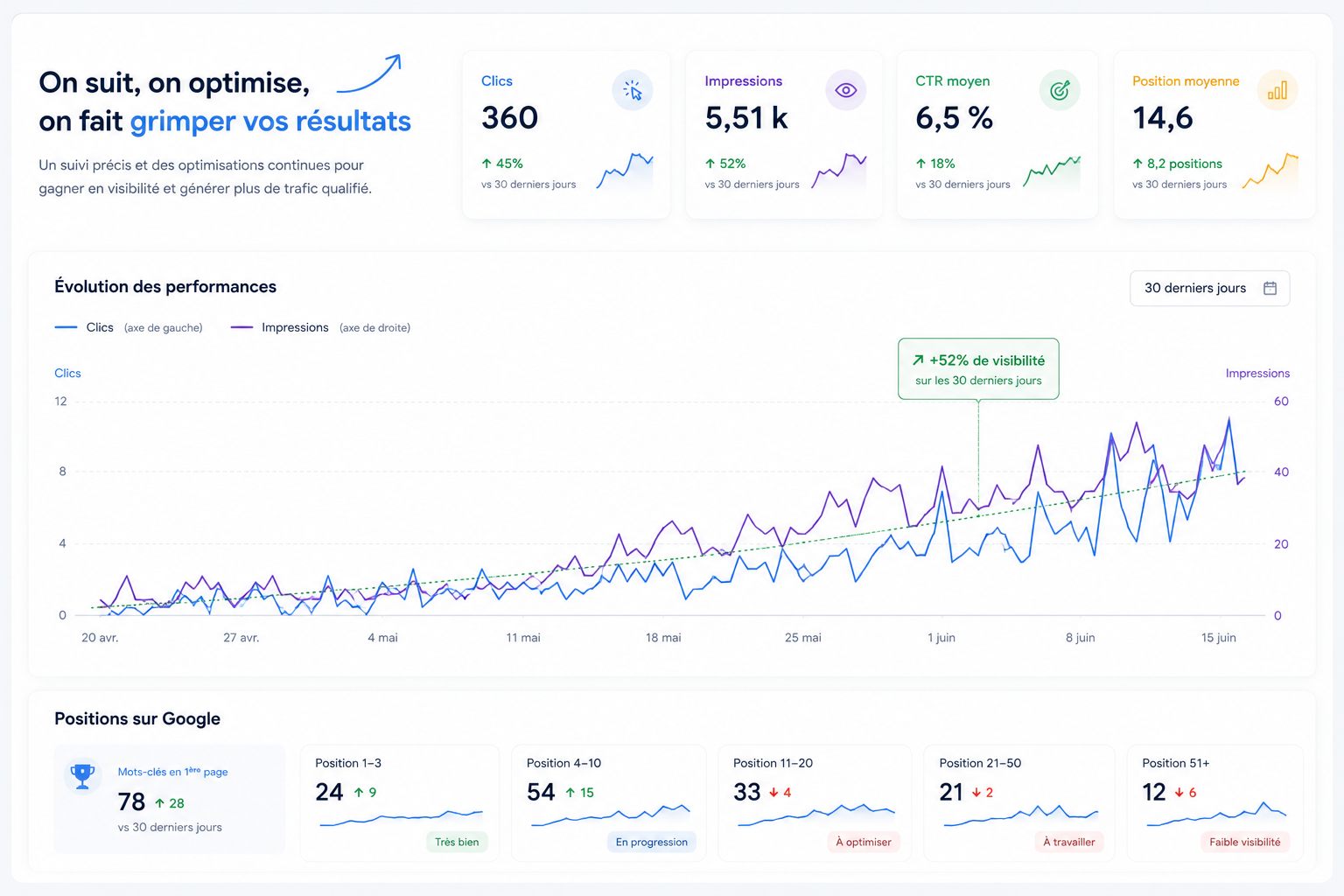Click the En progression badge
The width and height of the screenshot is (1344, 896).
(x=651, y=842)
